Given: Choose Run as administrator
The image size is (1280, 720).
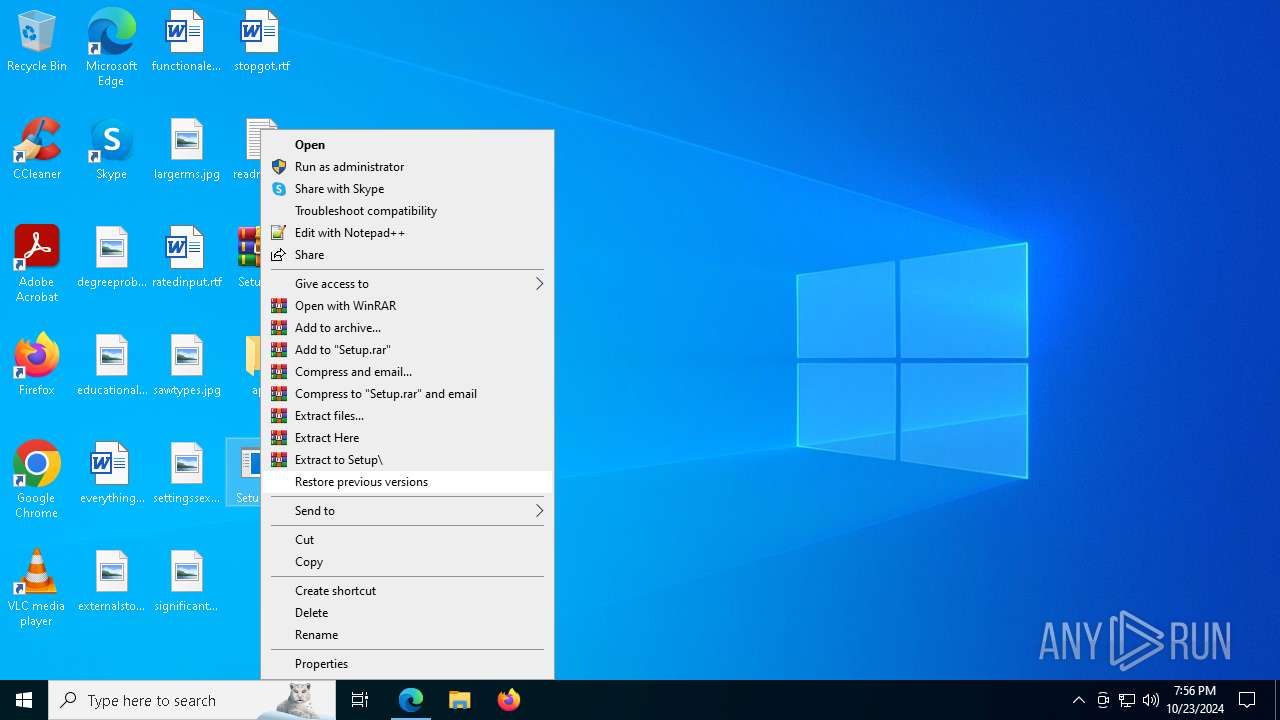Looking at the screenshot, I should [408, 167].
